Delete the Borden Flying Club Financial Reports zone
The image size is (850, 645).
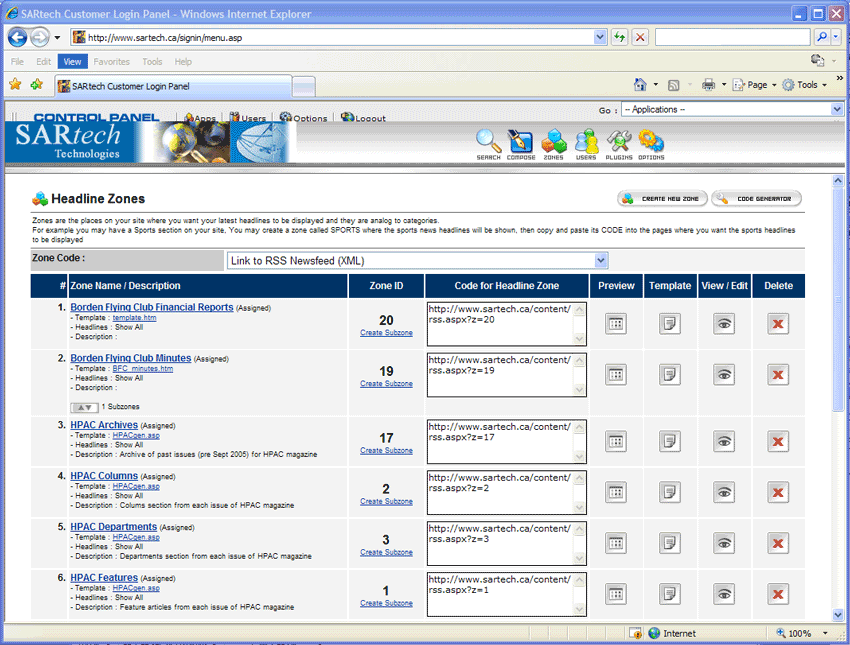[x=778, y=324]
